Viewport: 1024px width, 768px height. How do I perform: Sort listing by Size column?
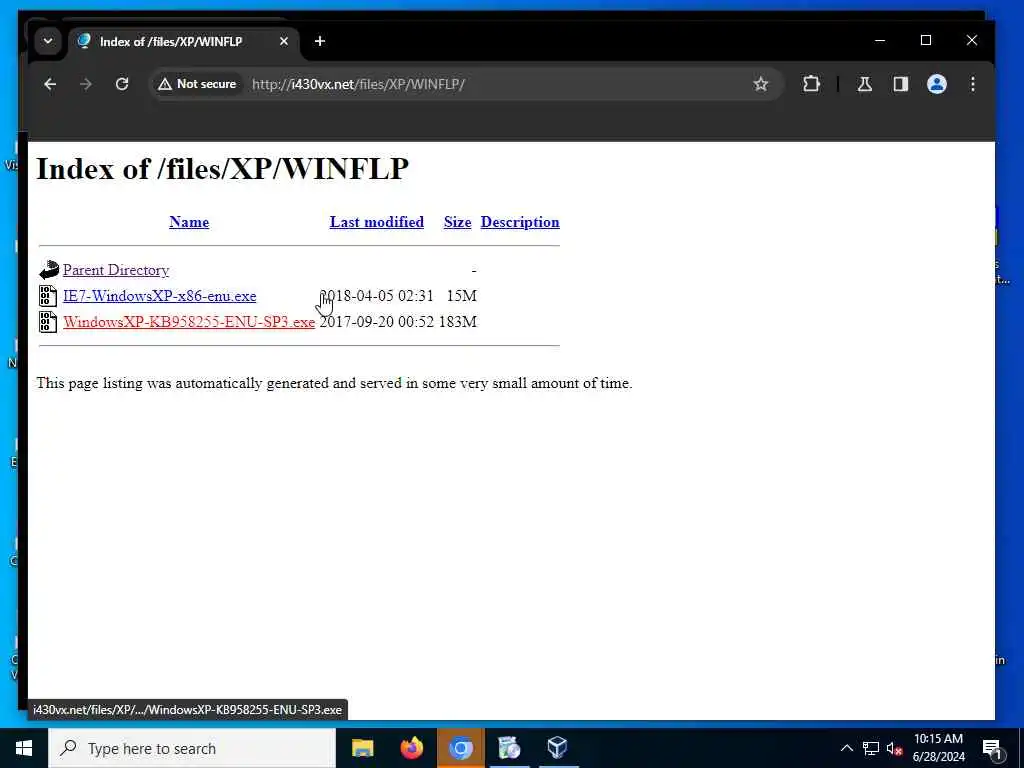point(457,222)
